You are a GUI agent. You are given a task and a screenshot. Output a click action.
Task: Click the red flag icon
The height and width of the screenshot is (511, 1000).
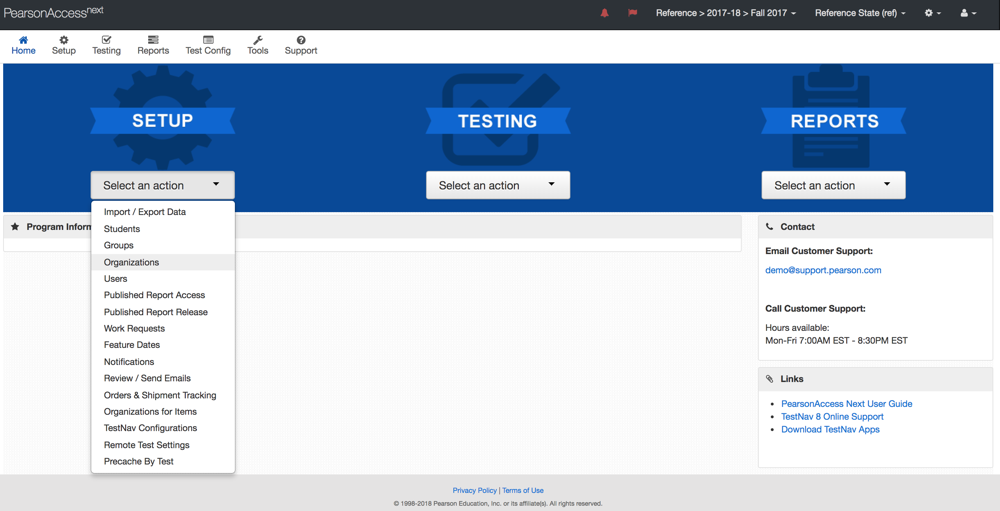click(632, 14)
